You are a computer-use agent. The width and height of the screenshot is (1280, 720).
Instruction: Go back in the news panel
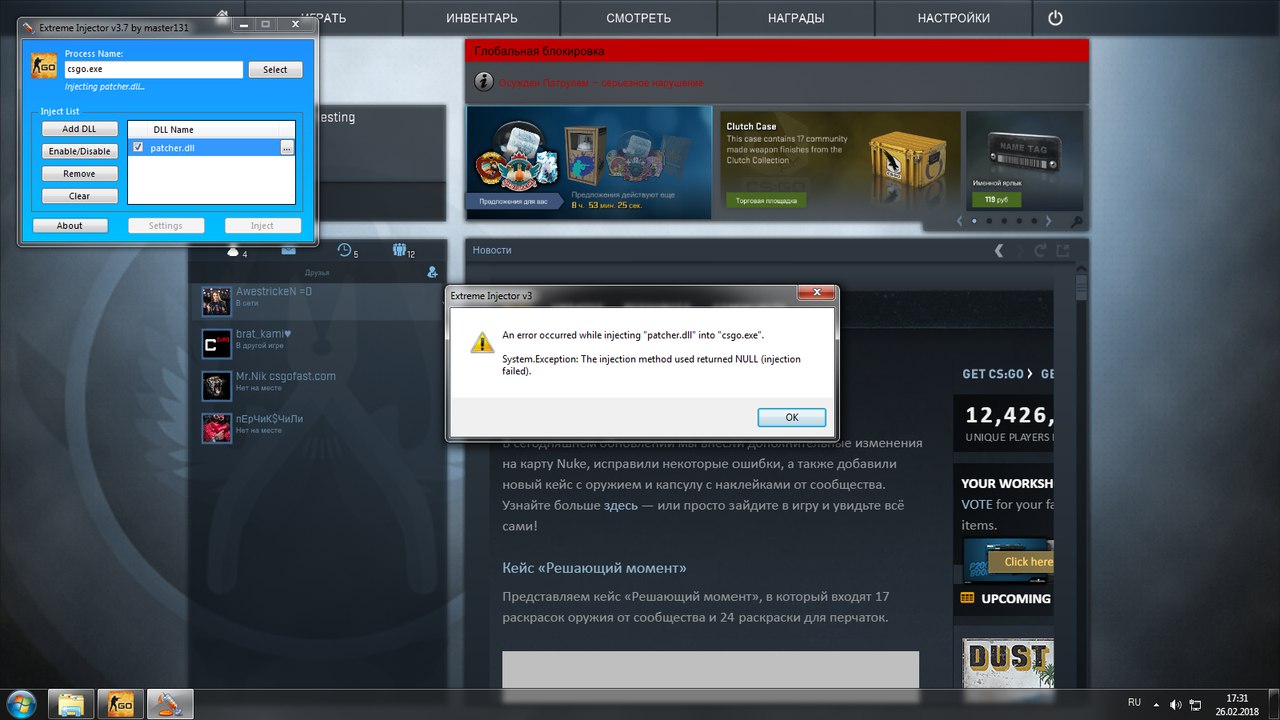click(998, 250)
